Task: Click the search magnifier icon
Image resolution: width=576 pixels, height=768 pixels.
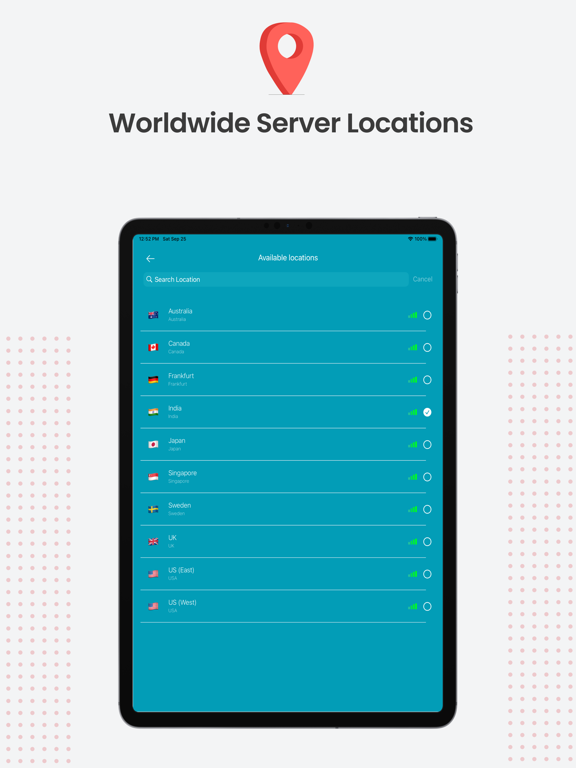Action: click(149, 279)
